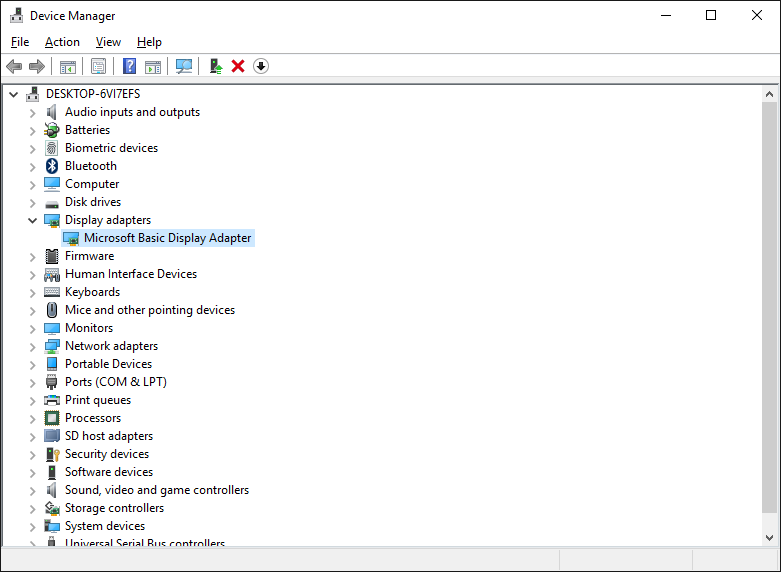Expand the Network adapters category
The image size is (781, 572).
click(x=32, y=346)
